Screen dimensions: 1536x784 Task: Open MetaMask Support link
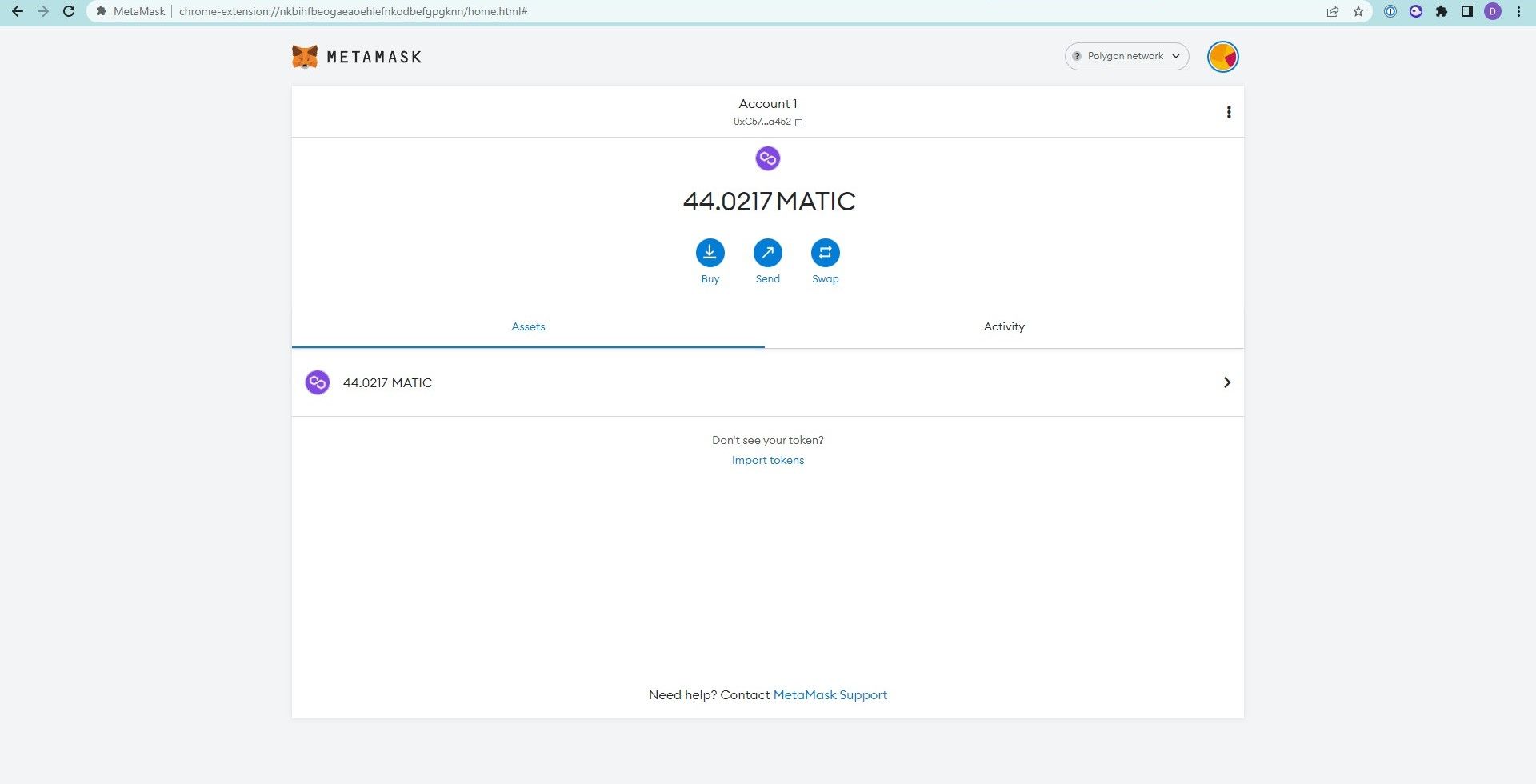[830, 694]
